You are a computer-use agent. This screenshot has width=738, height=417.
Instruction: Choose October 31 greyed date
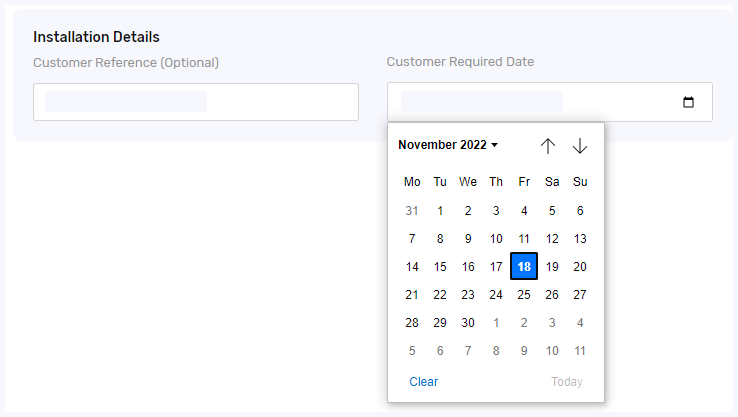click(x=412, y=211)
